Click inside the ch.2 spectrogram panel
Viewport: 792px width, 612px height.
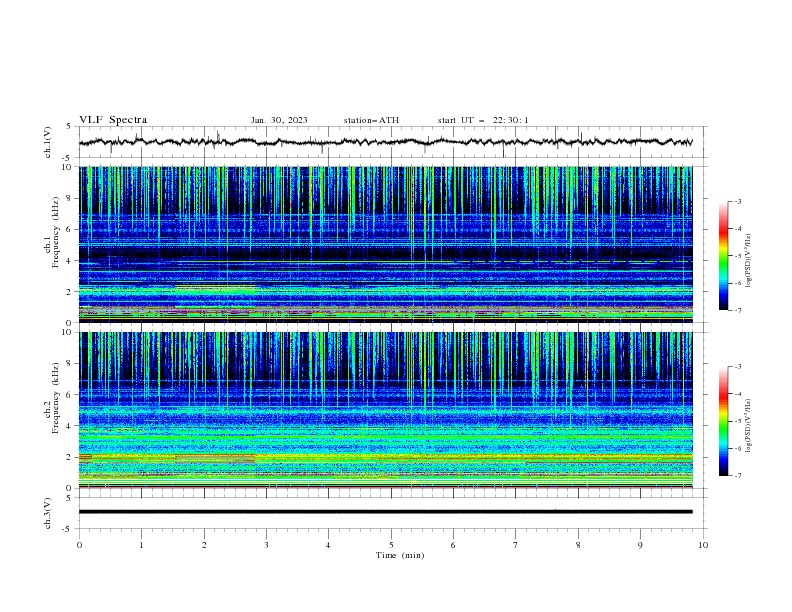coord(385,410)
